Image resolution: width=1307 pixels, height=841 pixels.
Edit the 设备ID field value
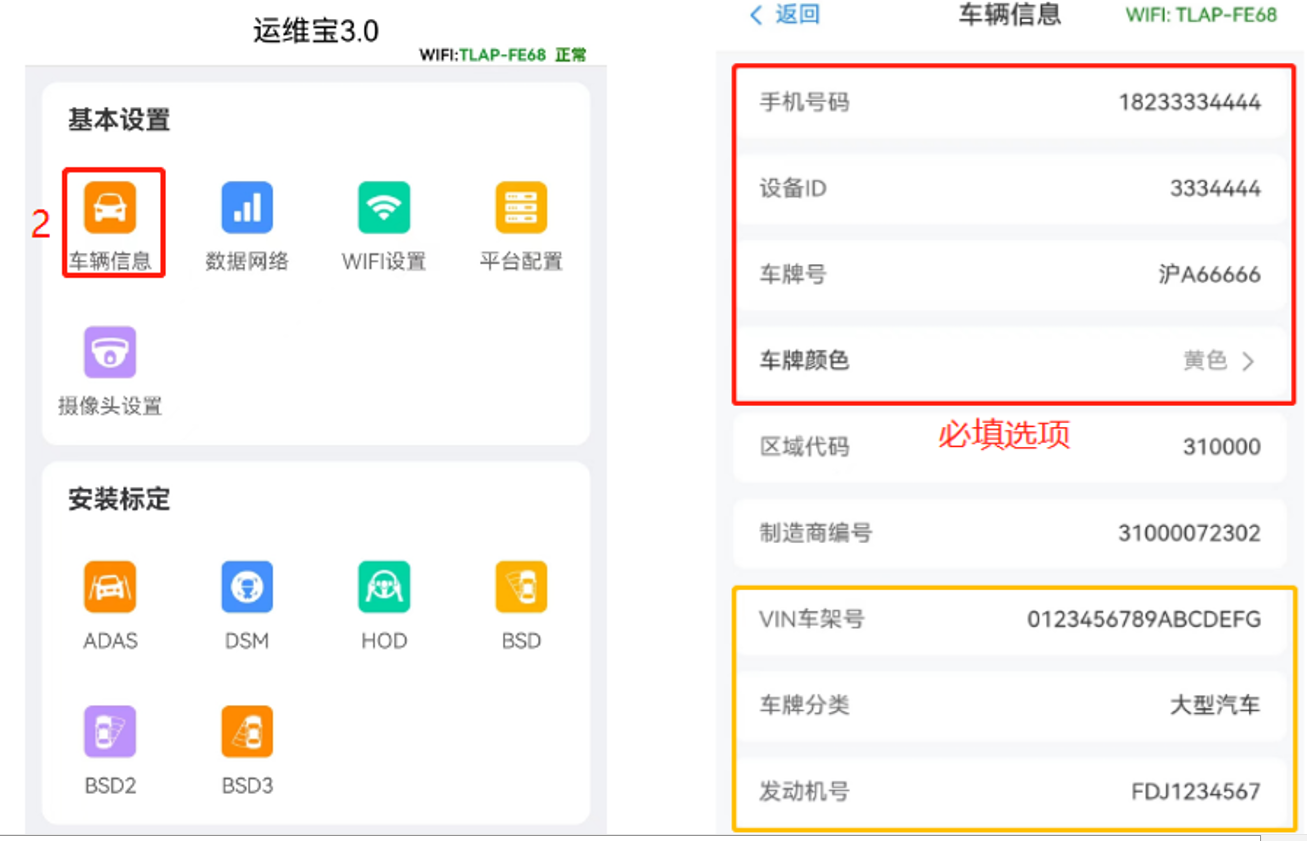(1214, 188)
